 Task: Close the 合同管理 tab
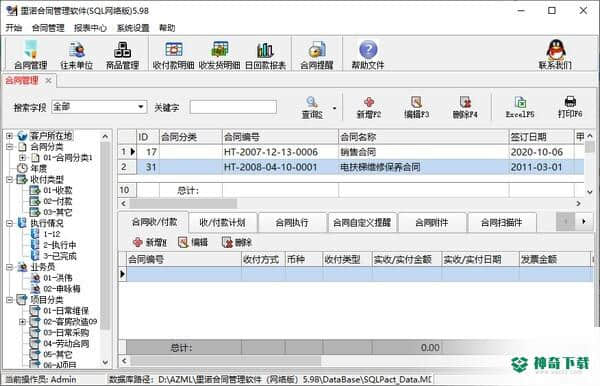(48, 81)
